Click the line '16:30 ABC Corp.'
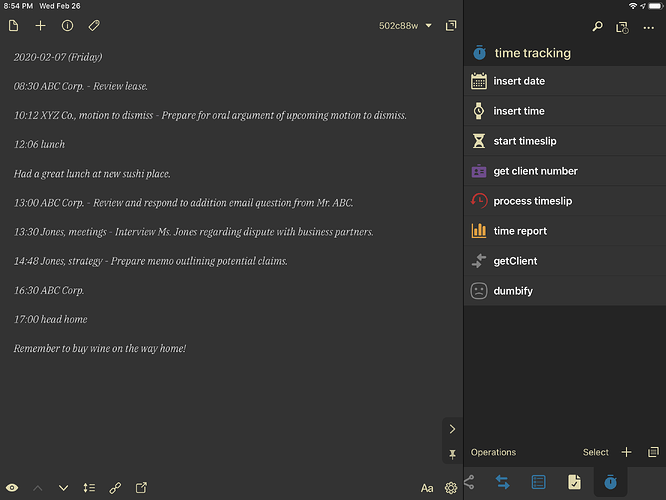The image size is (666, 500). tap(49, 290)
